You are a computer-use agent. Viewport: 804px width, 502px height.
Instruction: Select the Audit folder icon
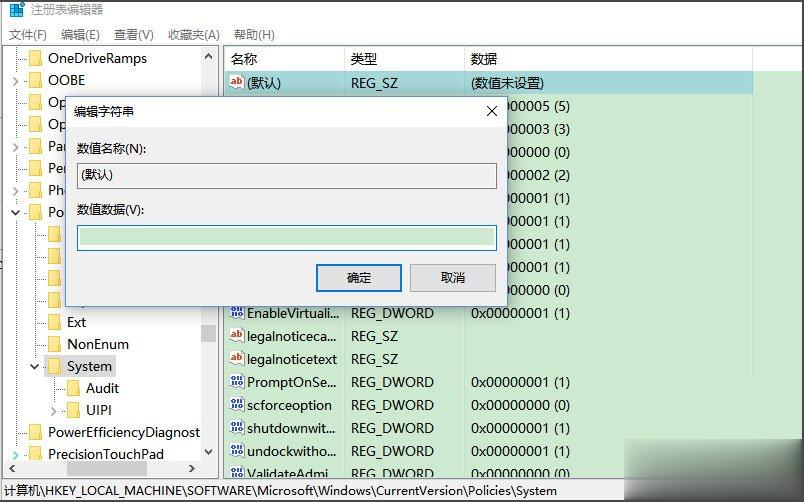pos(73,388)
